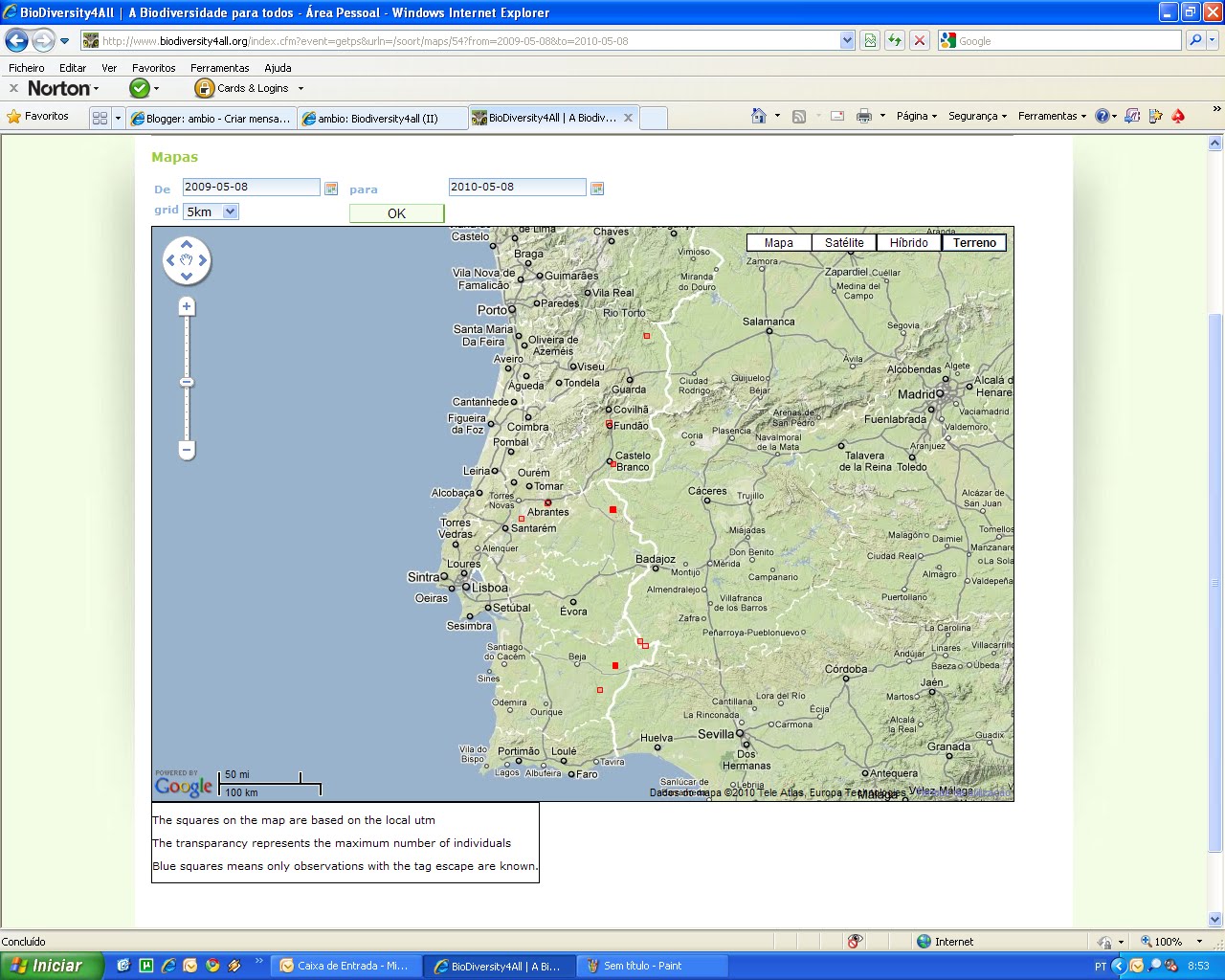Pan the map down with the arrow
The height and width of the screenshot is (980, 1225).
(x=187, y=276)
